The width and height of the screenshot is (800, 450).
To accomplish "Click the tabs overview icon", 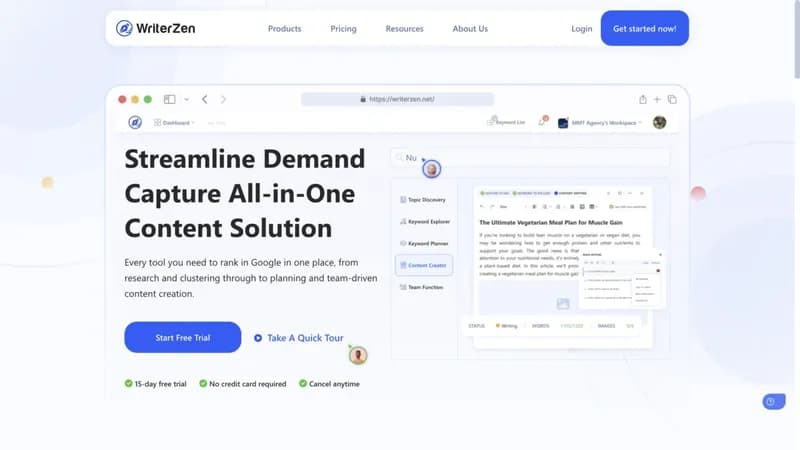I will (x=672, y=99).
